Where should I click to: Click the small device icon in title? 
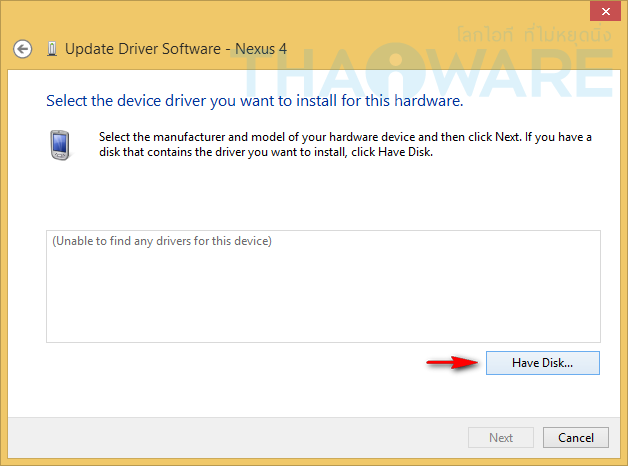[x=51, y=48]
